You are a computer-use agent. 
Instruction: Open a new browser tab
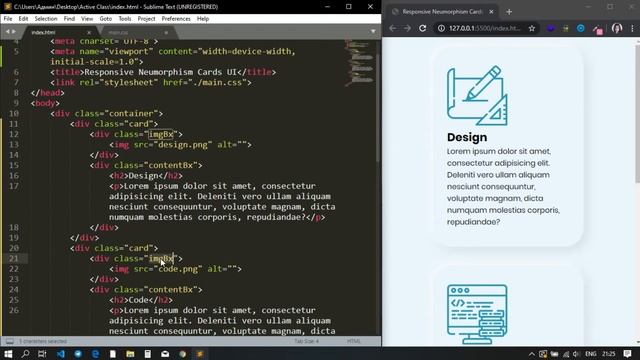[509, 12]
